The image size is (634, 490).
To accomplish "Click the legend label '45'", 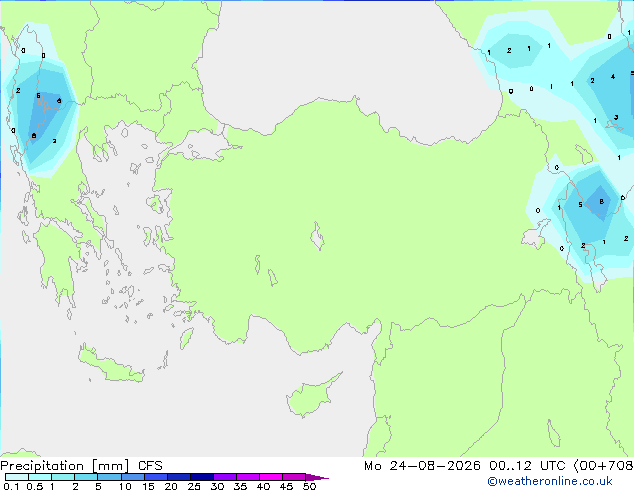I will tap(286, 486).
